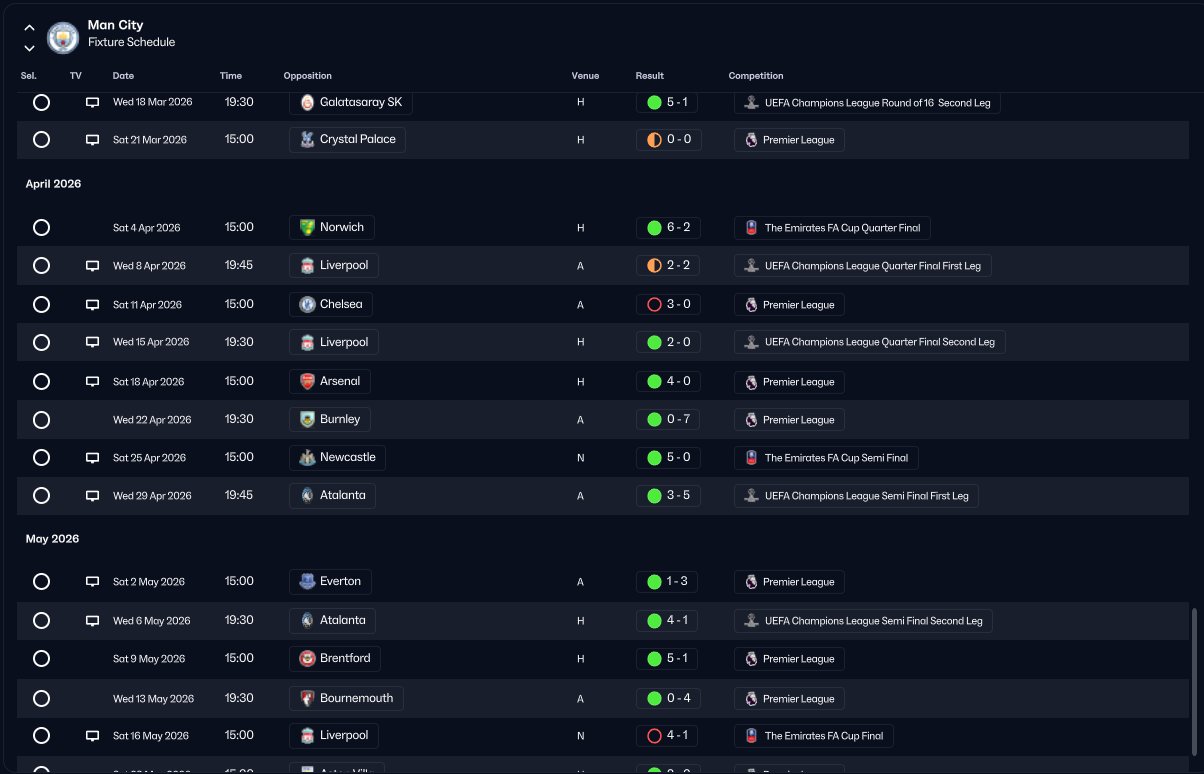Open the Galatasaray SK opposition button
Viewport: 1204px width, 774px height.
[x=351, y=102]
